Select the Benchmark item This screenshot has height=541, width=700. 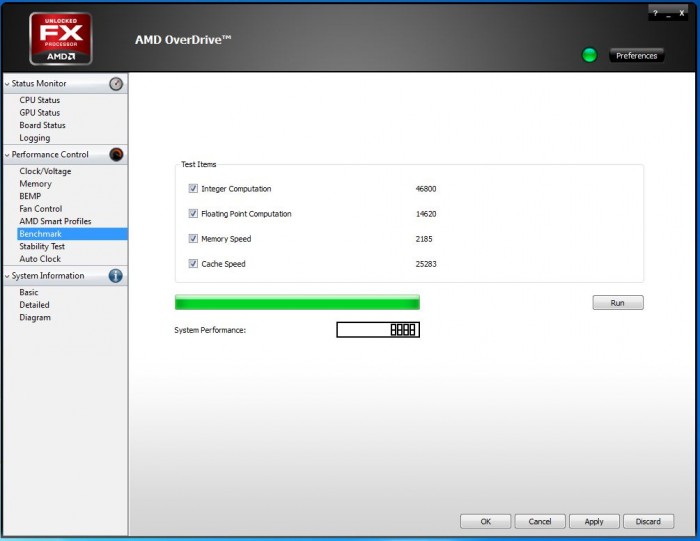pos(72,234)
